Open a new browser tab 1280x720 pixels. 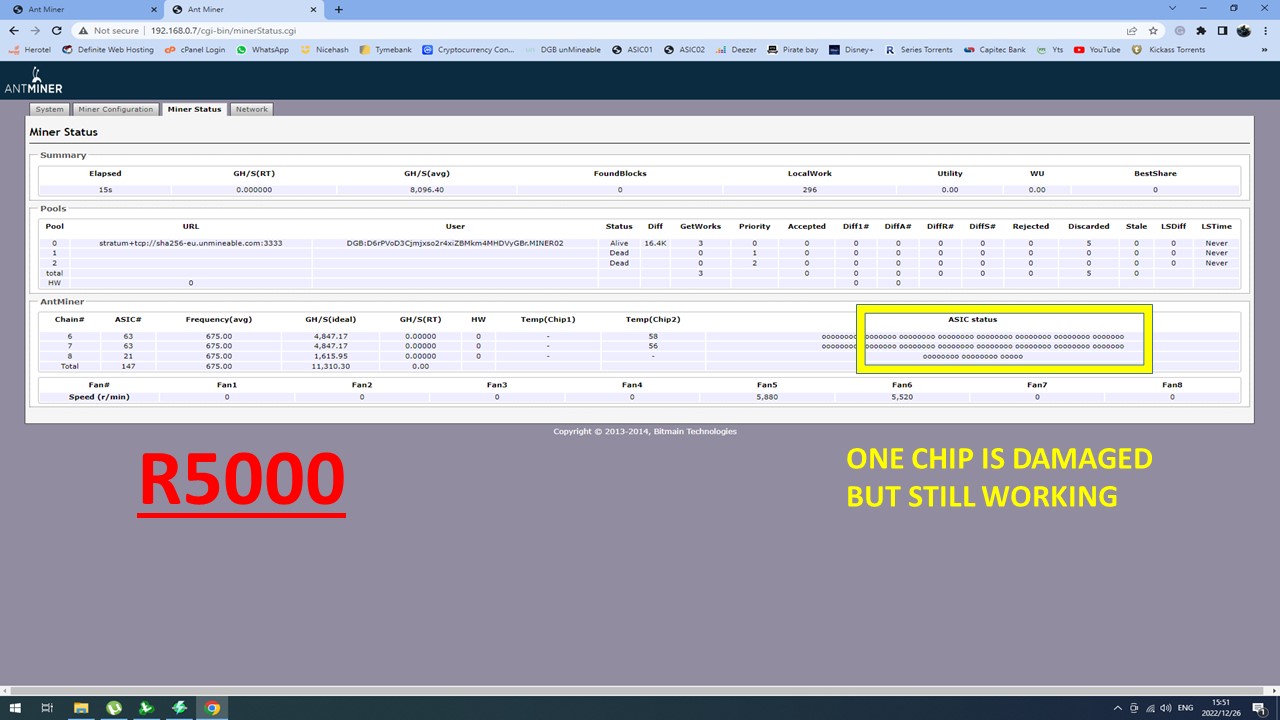click(x=338, y=9)
